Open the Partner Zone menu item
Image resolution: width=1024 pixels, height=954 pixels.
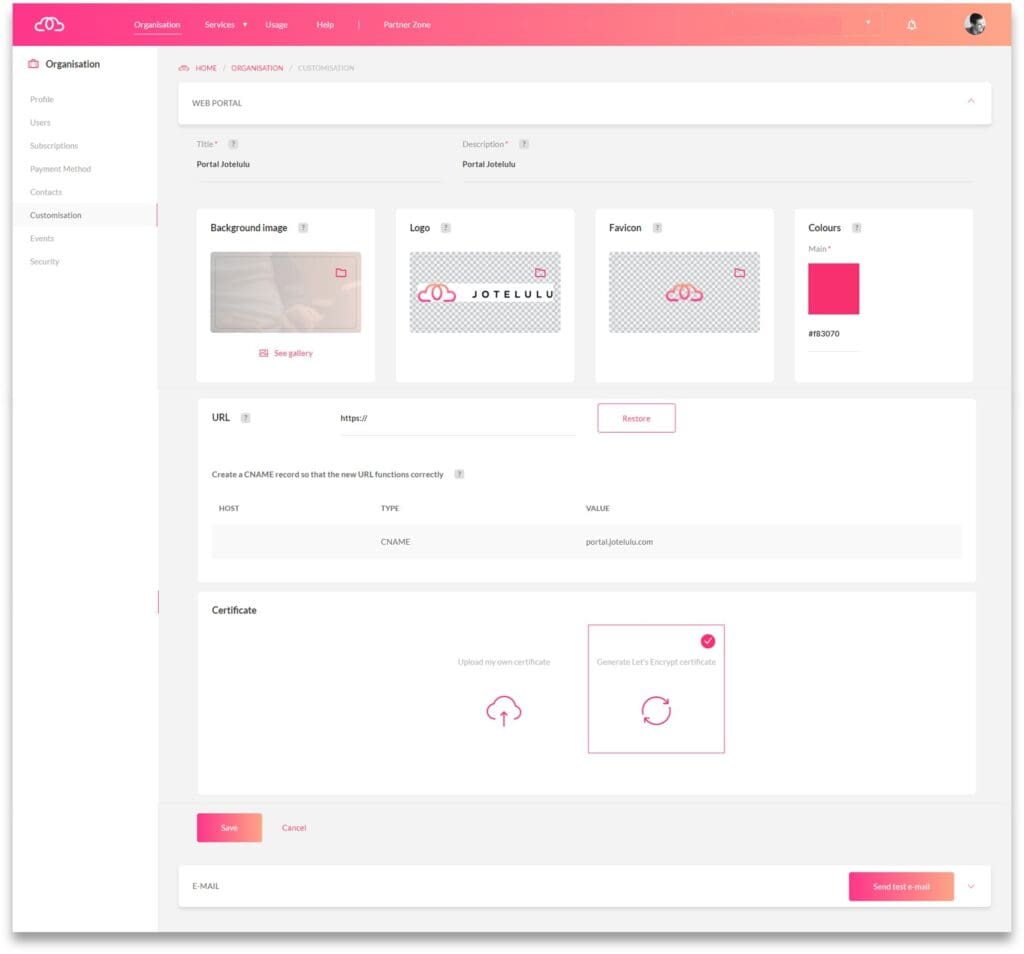click(407, 24)
